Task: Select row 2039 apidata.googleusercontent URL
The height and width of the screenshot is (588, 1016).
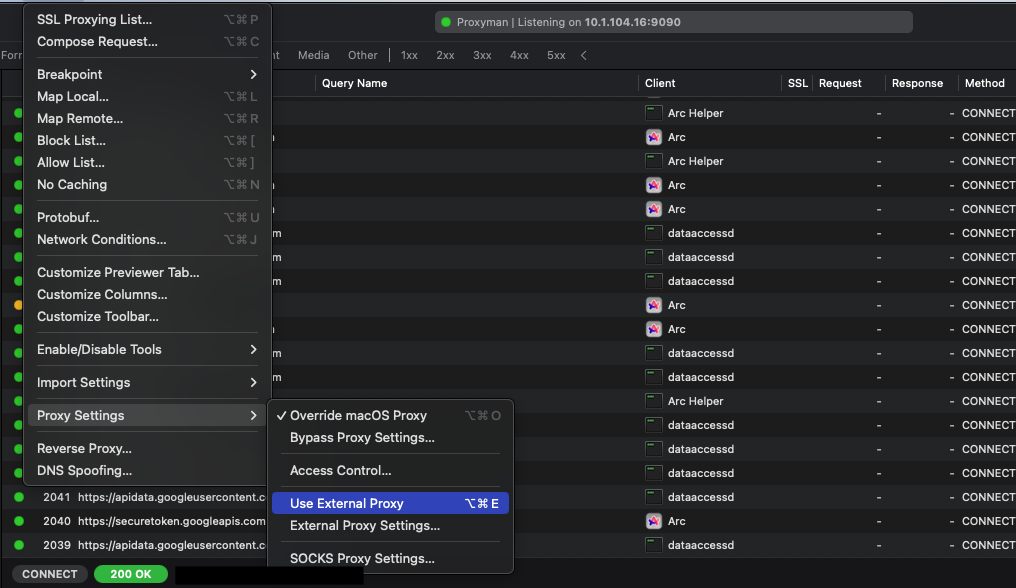Action: [x=172, y=545]
